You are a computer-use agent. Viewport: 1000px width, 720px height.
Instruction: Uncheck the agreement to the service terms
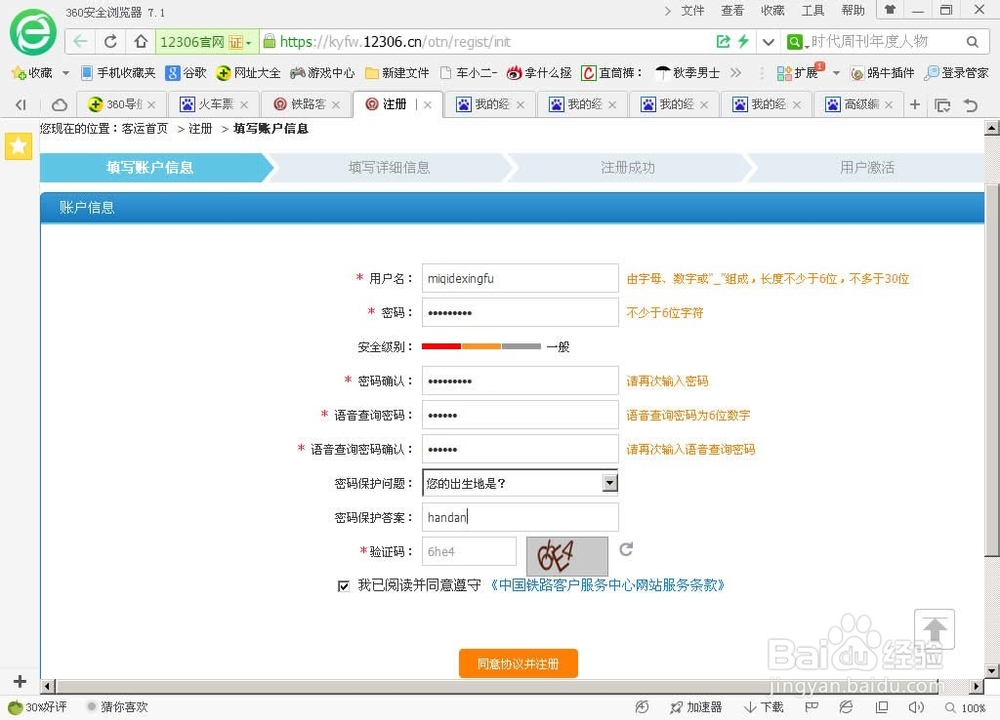point(344,585)
